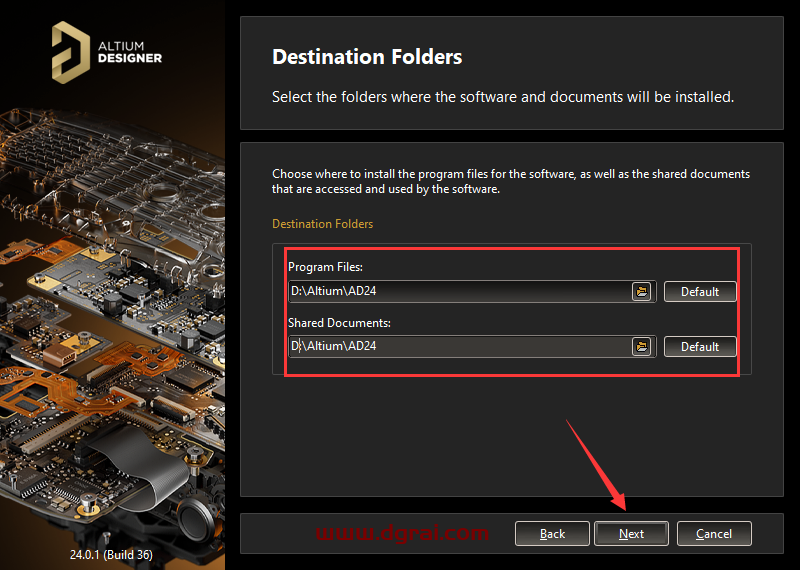Image resolution: width=800 pixels, height=570 pixels.
Task: Proceed with the Next button
Action: coord(631,534)
